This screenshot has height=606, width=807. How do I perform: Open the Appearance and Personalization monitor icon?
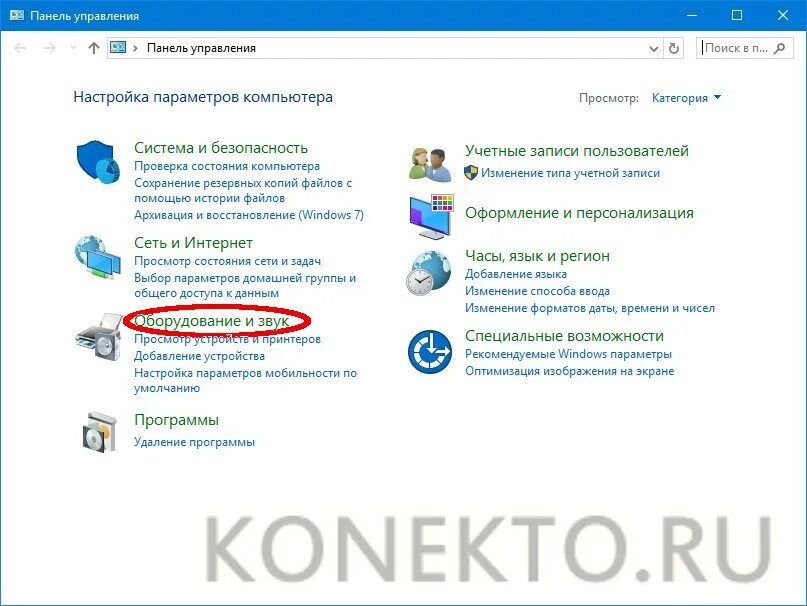click(431, 216)
